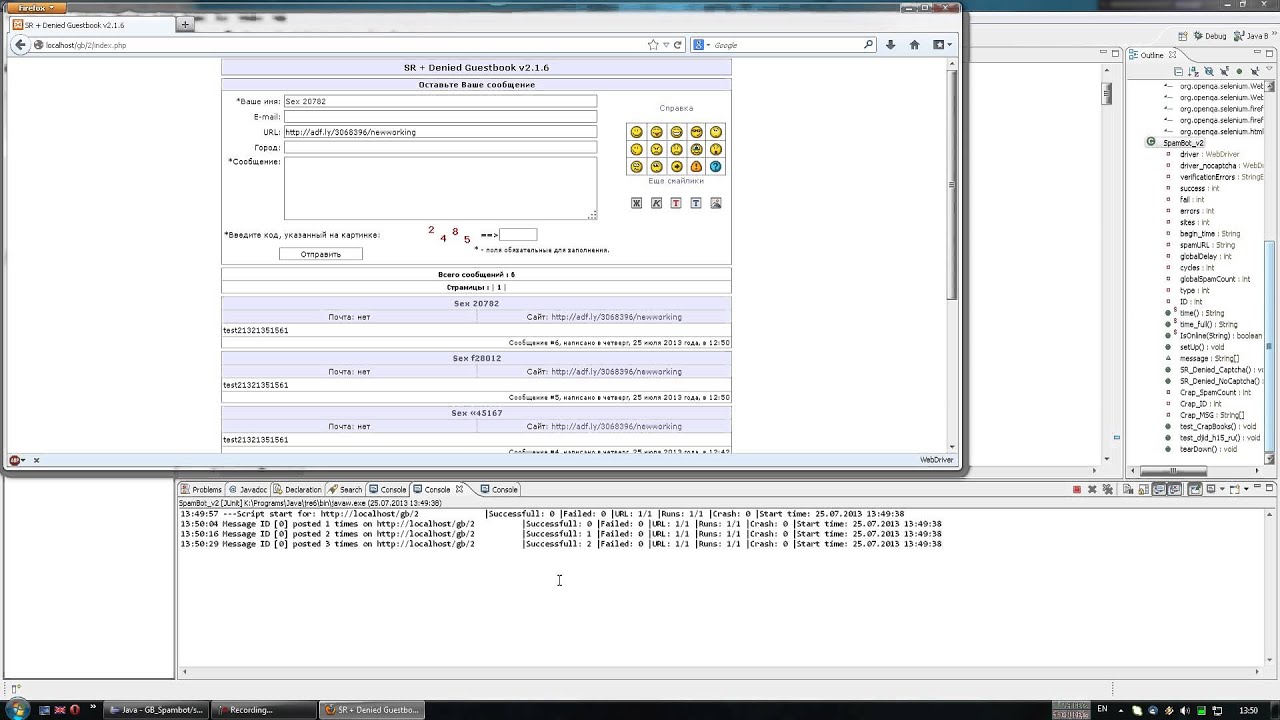Terminate run with red square in Console

coord(1077,489)
